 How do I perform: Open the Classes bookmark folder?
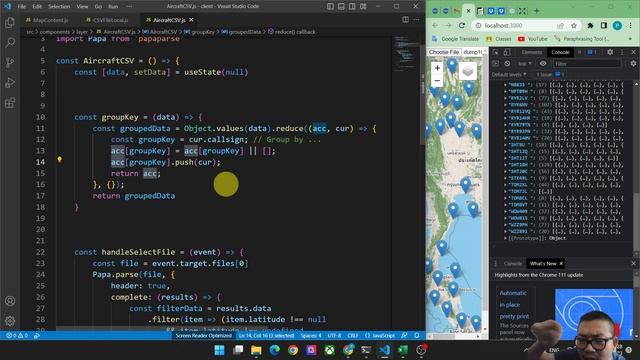tap(498, 39)
